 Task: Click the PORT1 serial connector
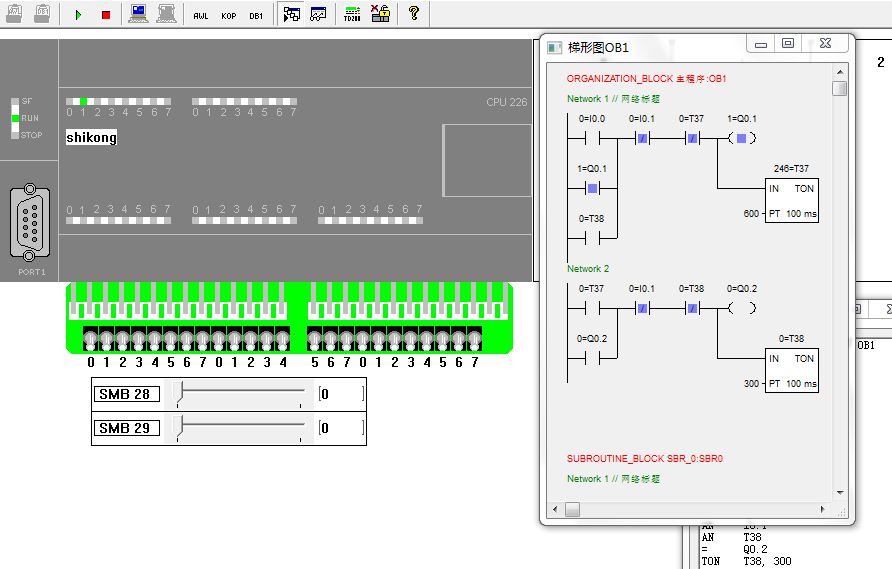tap(29, 222)
